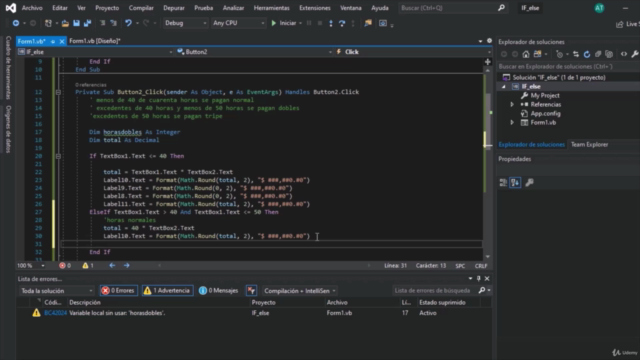
Task: Click the Step Into debug icon
Action: 331,23
